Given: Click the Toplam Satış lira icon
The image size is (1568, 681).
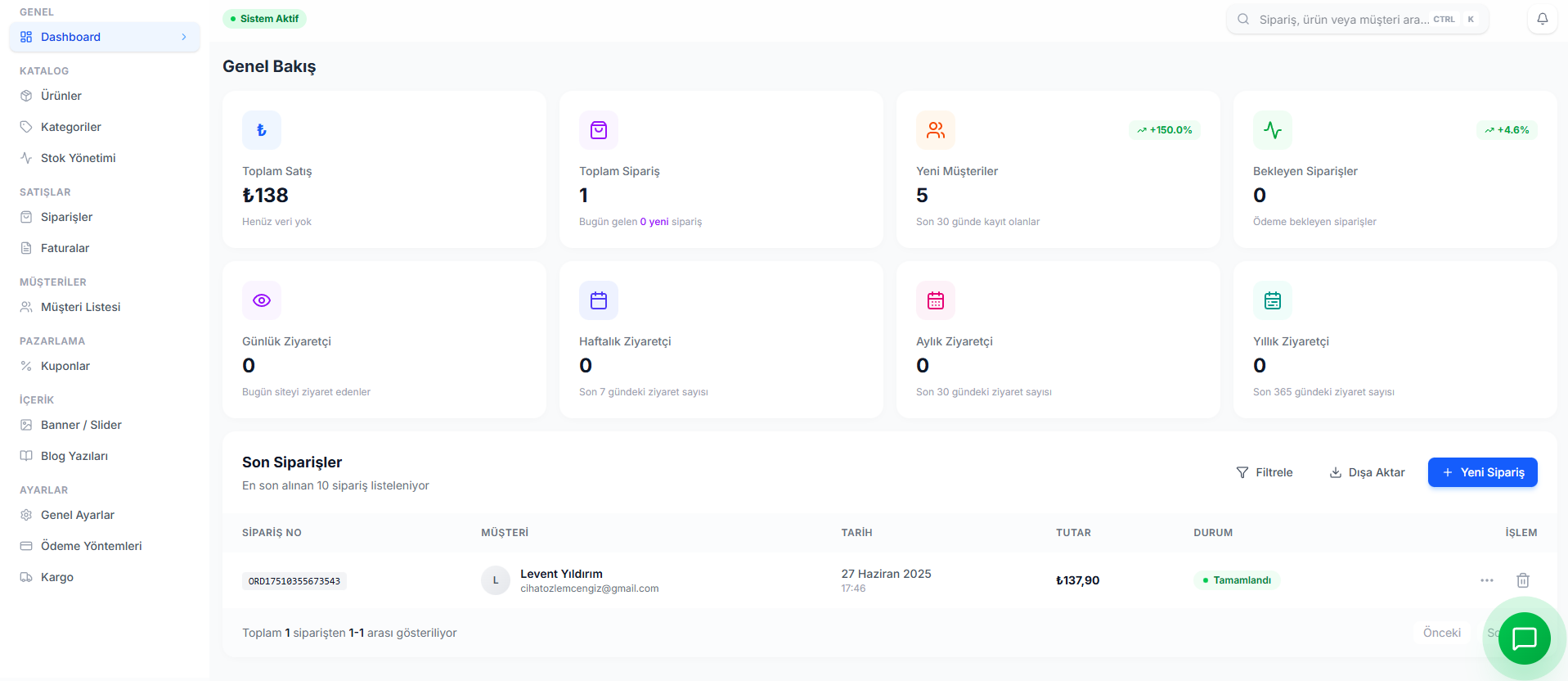Looking at the screenshot, I should pos(262,130).
